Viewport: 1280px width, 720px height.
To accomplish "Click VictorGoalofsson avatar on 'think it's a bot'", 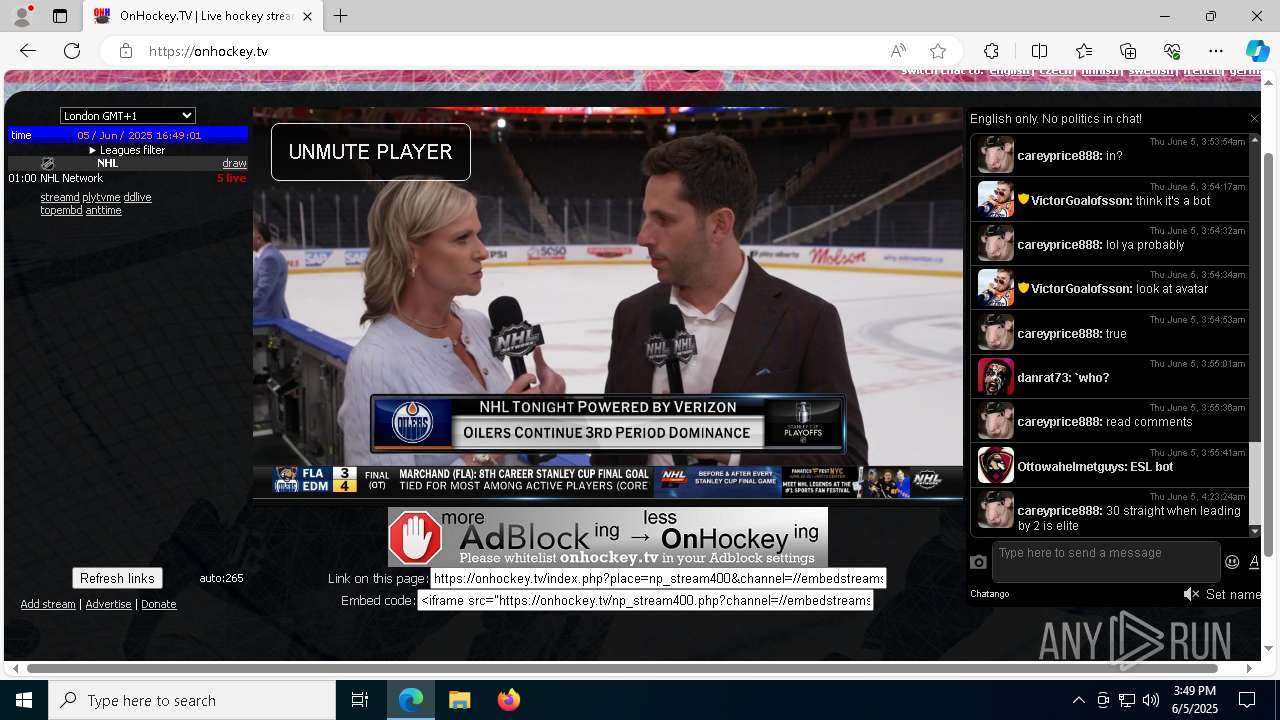I will (x=995, y=199).
